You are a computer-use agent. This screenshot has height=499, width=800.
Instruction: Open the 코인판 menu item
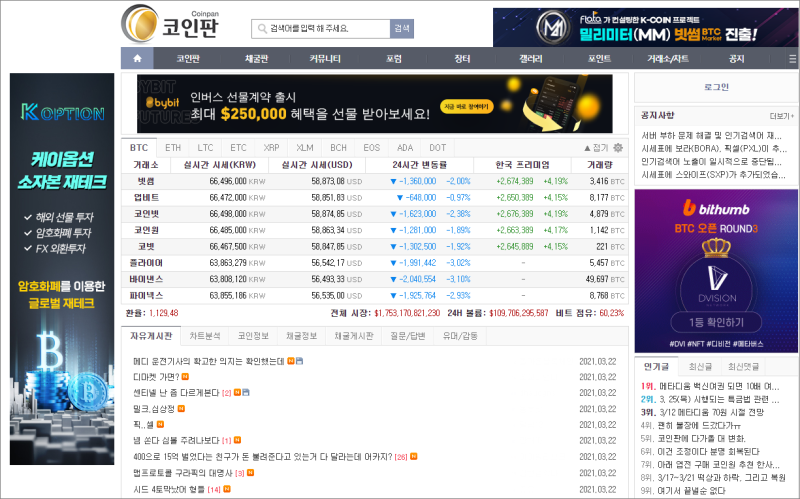click(x=188, y=59)
